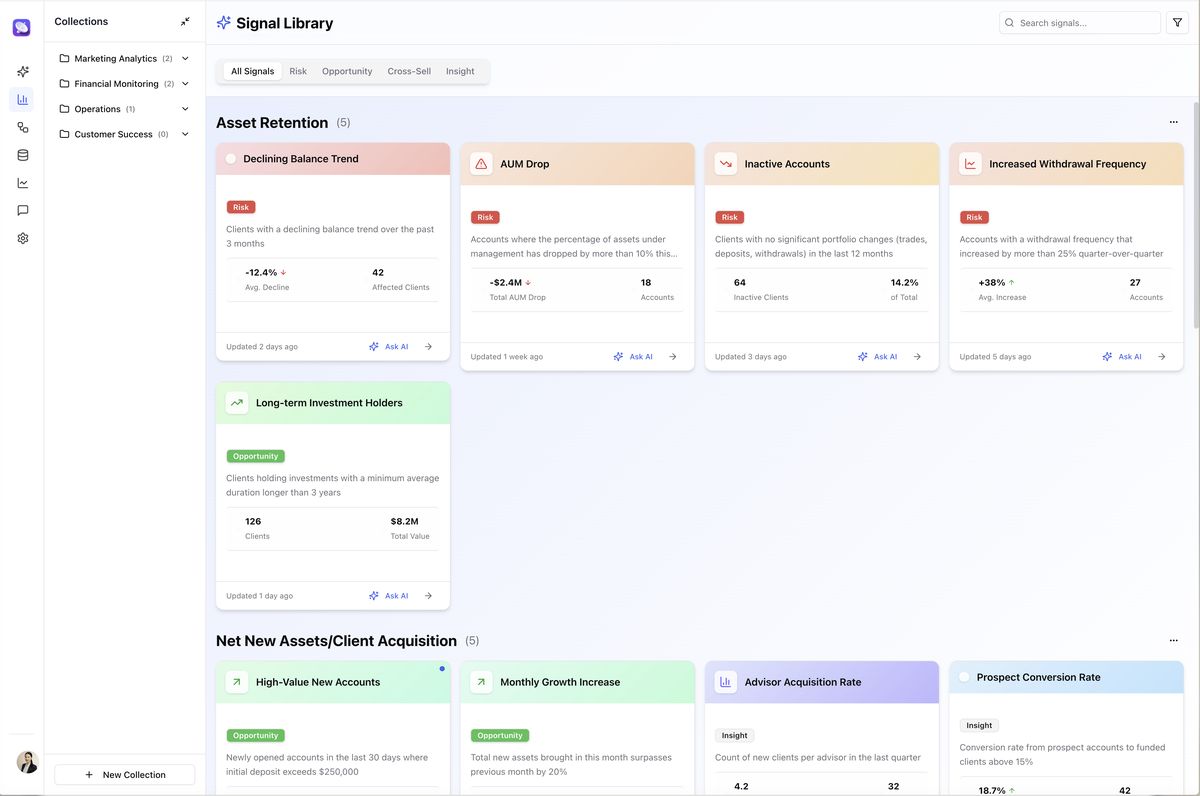Screen dimensions: 1200x796
Task: Open Declining Balance Trend card arrow
Action: (428, 346)
